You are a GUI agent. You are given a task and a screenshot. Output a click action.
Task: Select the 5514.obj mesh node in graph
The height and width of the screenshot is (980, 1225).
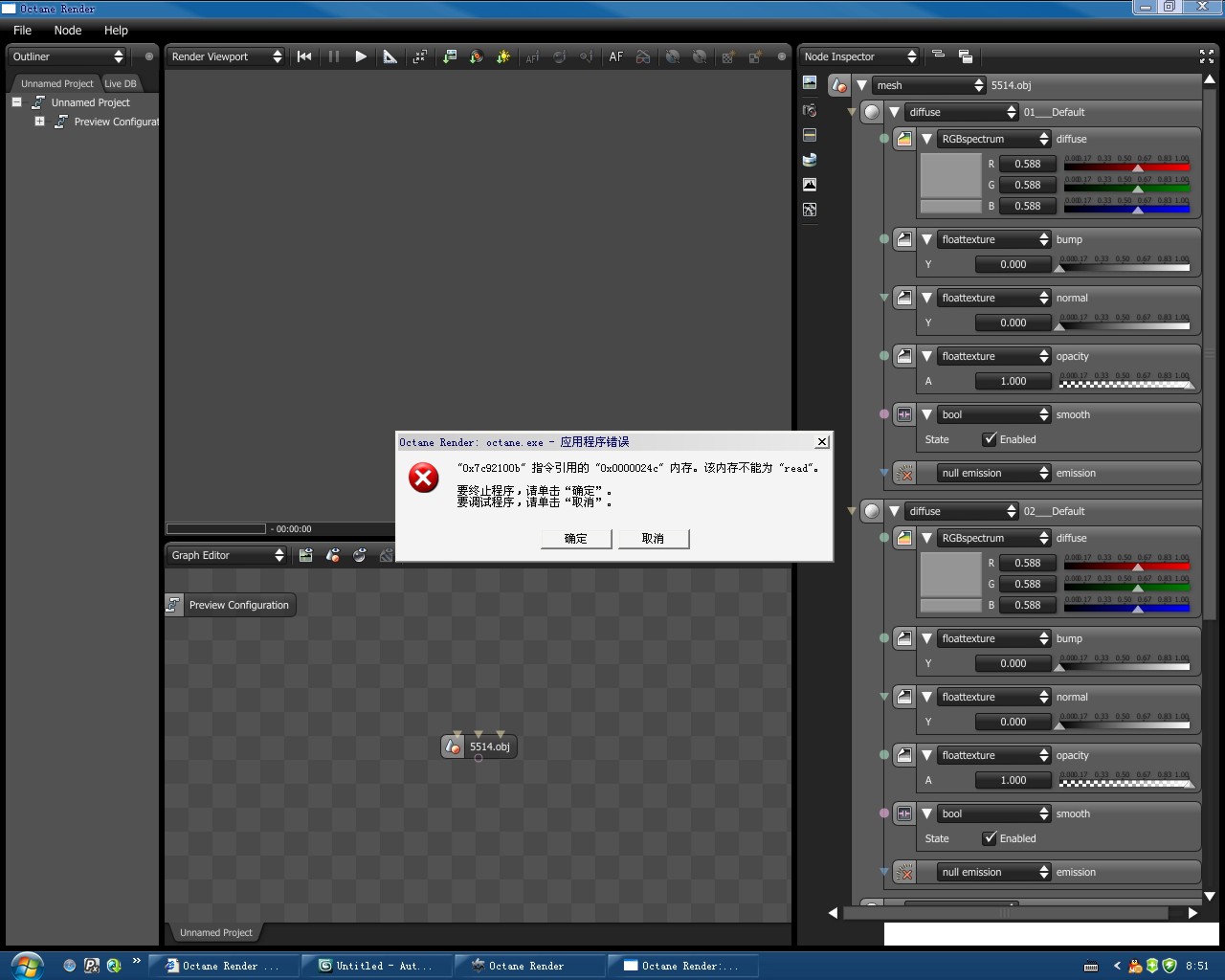(479, 746)
